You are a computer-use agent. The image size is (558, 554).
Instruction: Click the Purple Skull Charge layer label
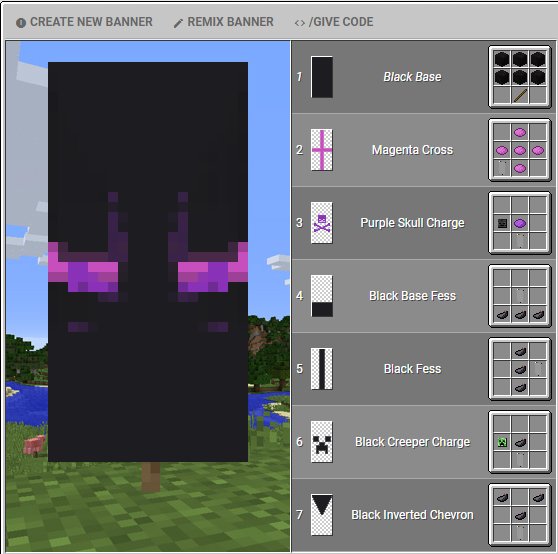point(412,223)
